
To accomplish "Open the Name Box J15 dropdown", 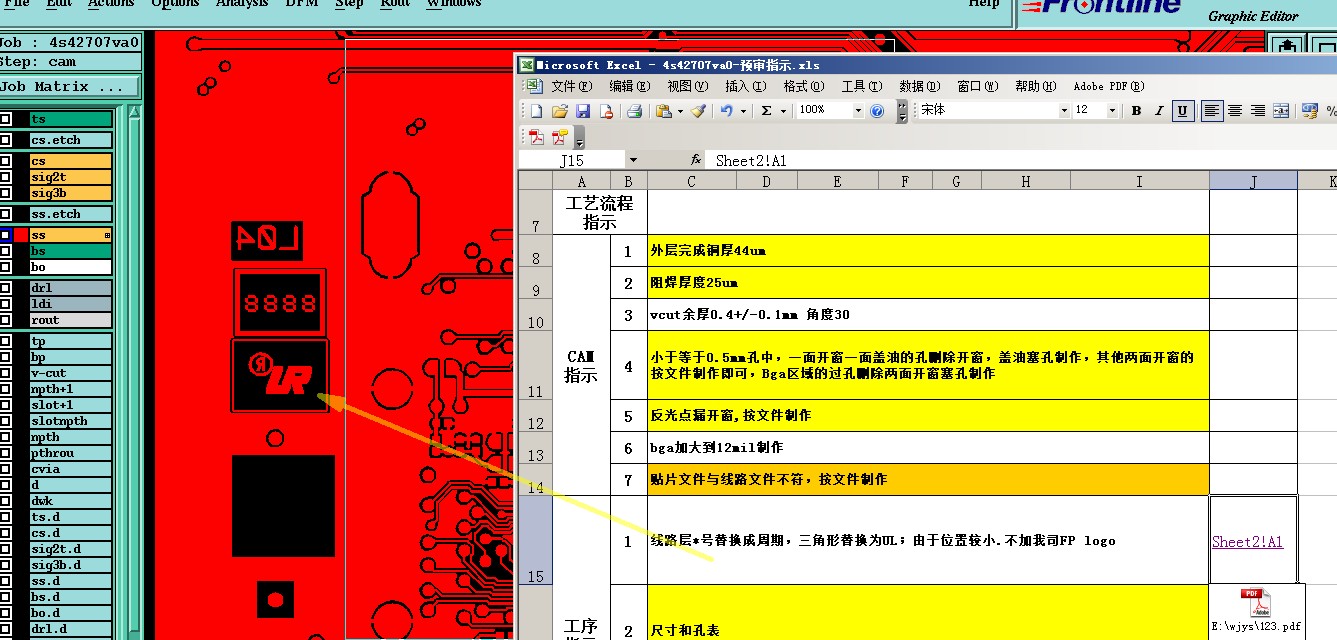I will [x=633, y=160].
